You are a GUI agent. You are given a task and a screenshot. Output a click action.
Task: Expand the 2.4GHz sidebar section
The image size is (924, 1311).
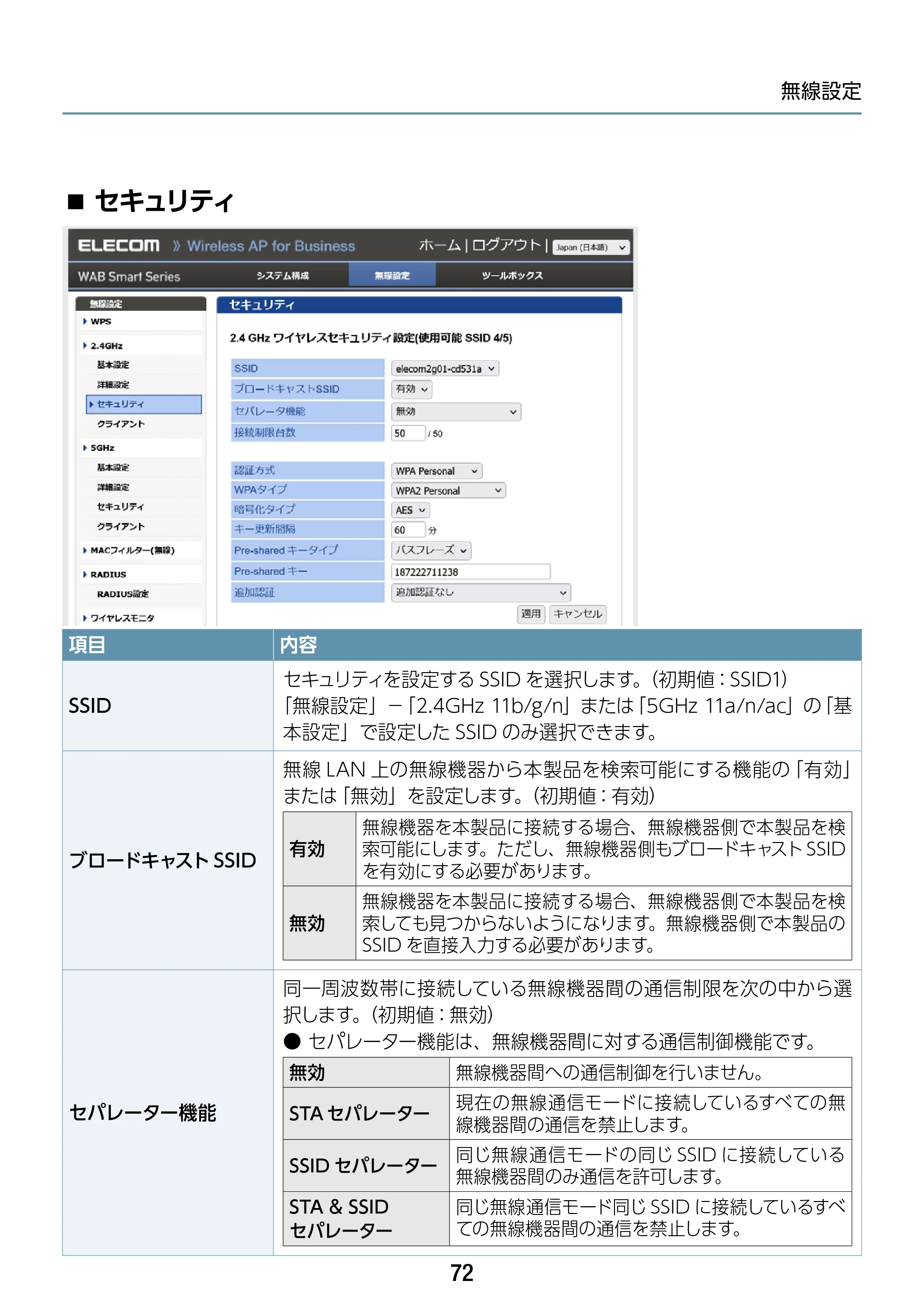(x=106, y=346)
